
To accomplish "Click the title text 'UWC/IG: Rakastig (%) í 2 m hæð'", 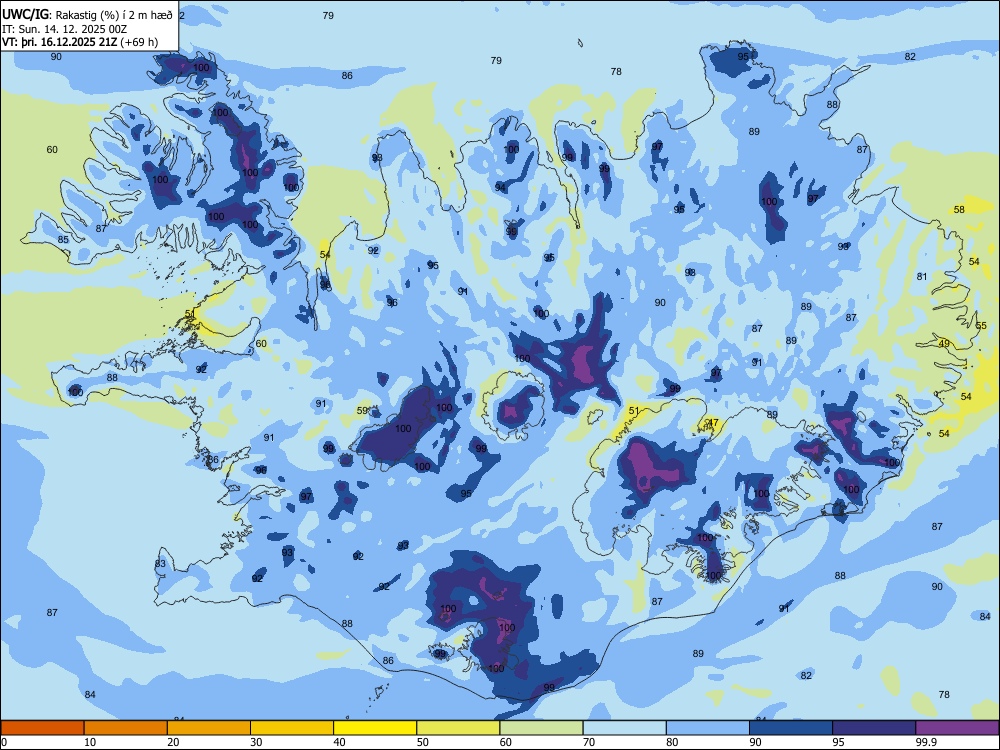I will coord(87,15).
